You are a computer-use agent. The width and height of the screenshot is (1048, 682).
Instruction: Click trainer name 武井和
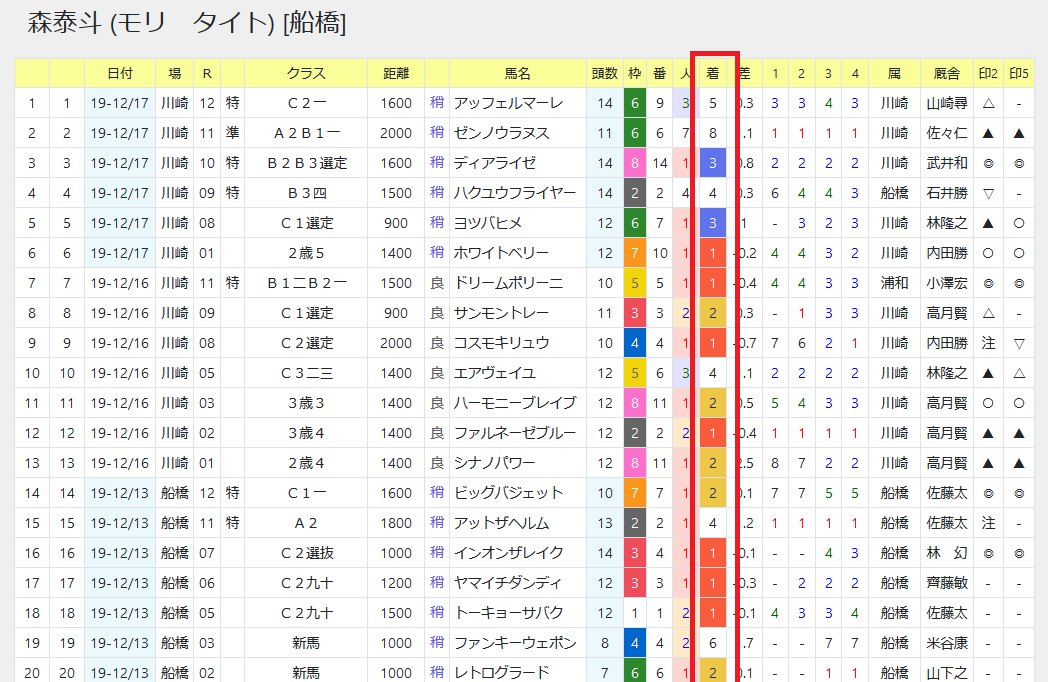[946, 163]
